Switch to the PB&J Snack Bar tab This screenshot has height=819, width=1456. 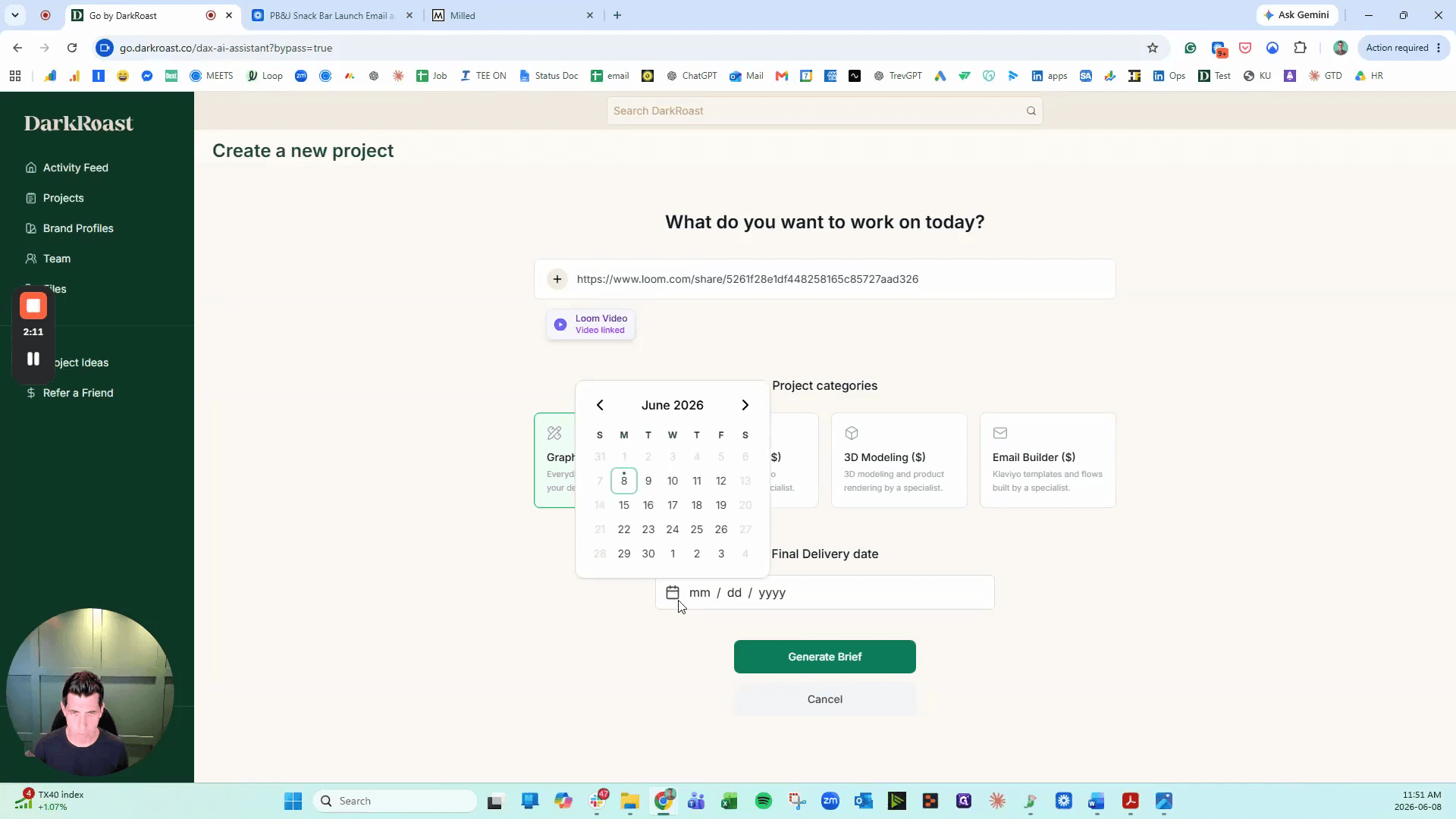(331, 15)
